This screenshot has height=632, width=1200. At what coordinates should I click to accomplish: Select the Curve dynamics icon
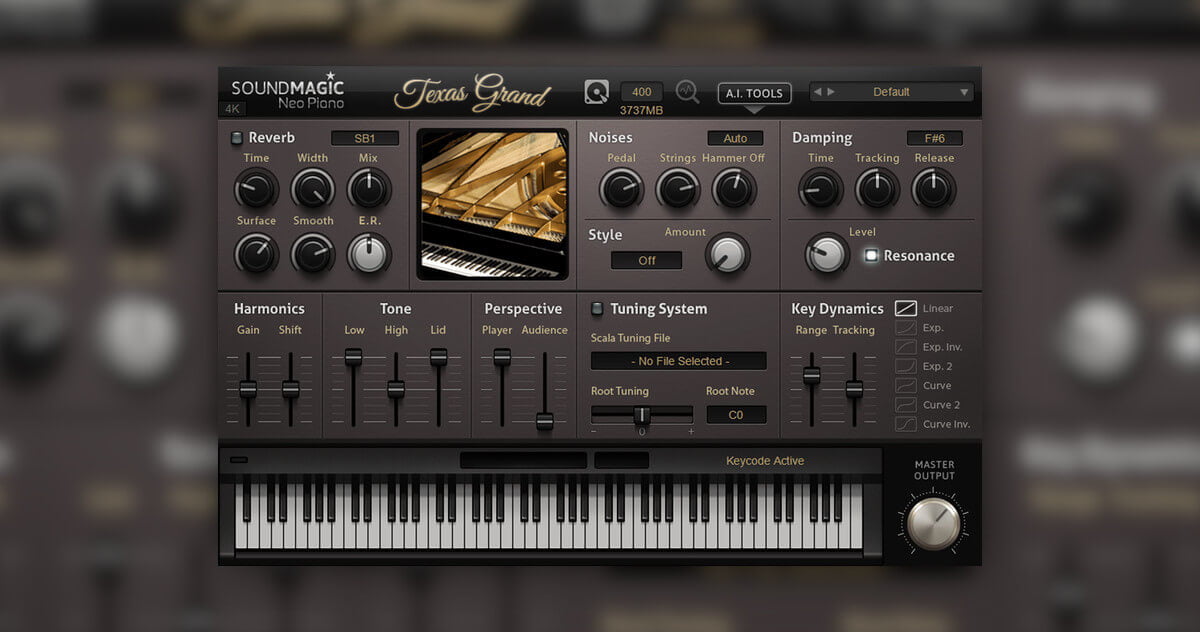click(x=906, y=385)
